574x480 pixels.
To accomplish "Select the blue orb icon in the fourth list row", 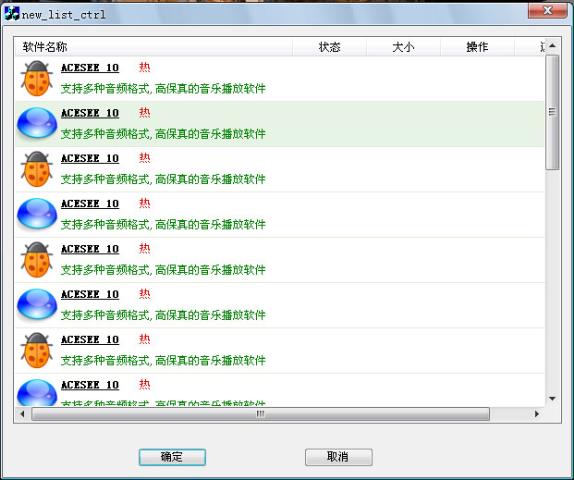I will [x=37, y=213].
